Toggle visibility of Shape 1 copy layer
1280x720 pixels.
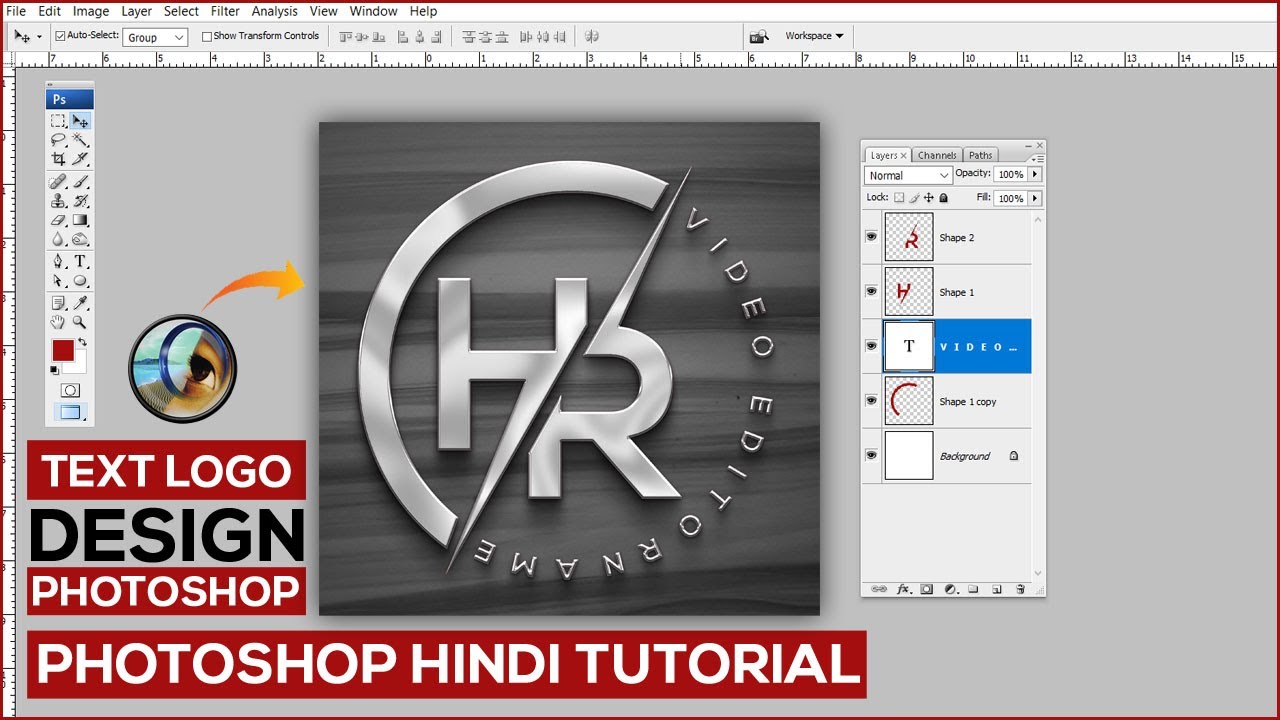[871, 401]
